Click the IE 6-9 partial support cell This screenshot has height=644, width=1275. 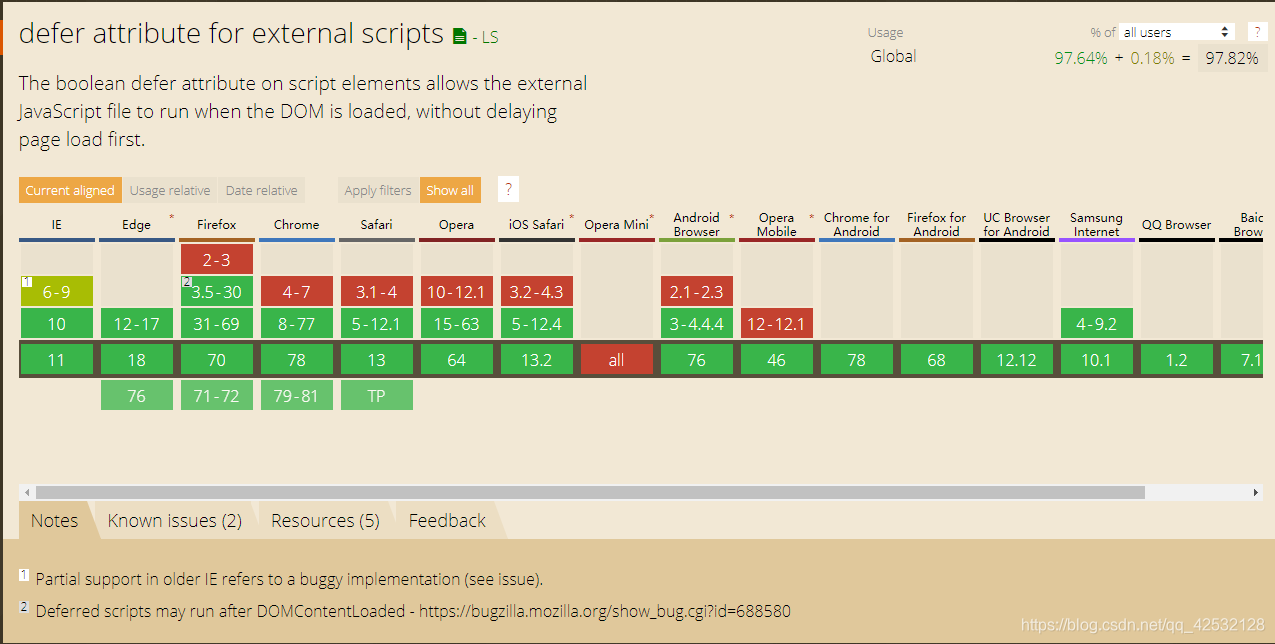(57, 291)
